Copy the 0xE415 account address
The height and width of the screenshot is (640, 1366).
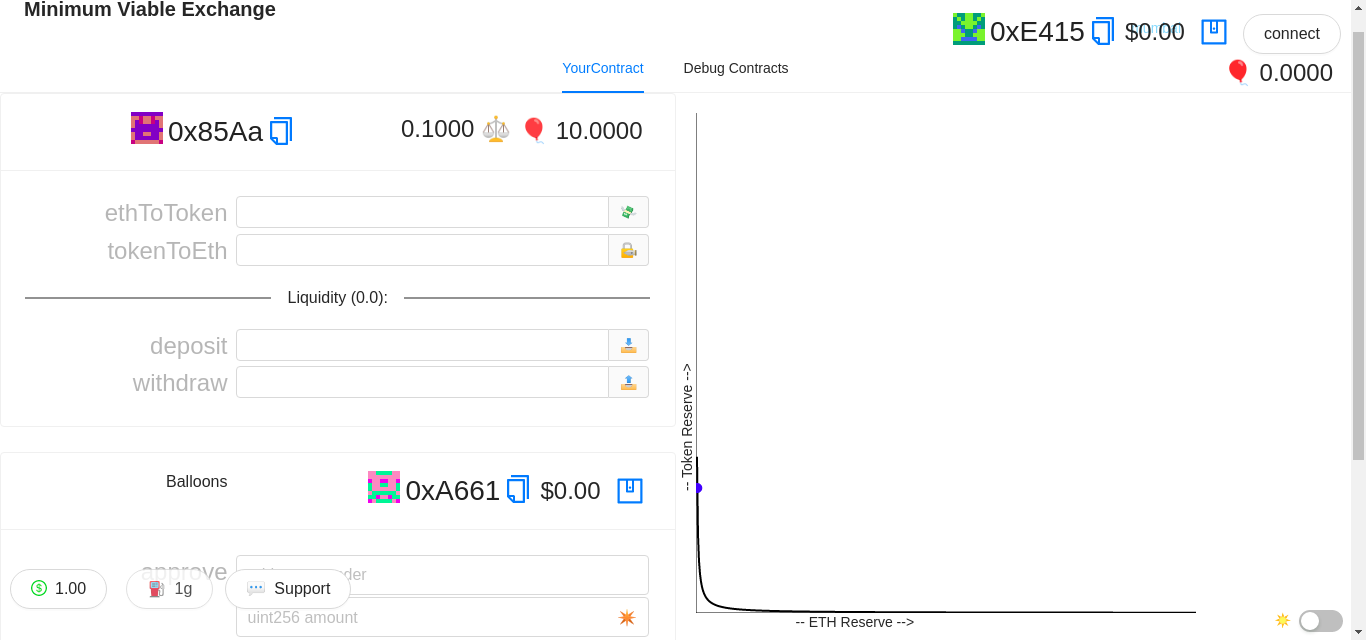tap(1103, 31)
